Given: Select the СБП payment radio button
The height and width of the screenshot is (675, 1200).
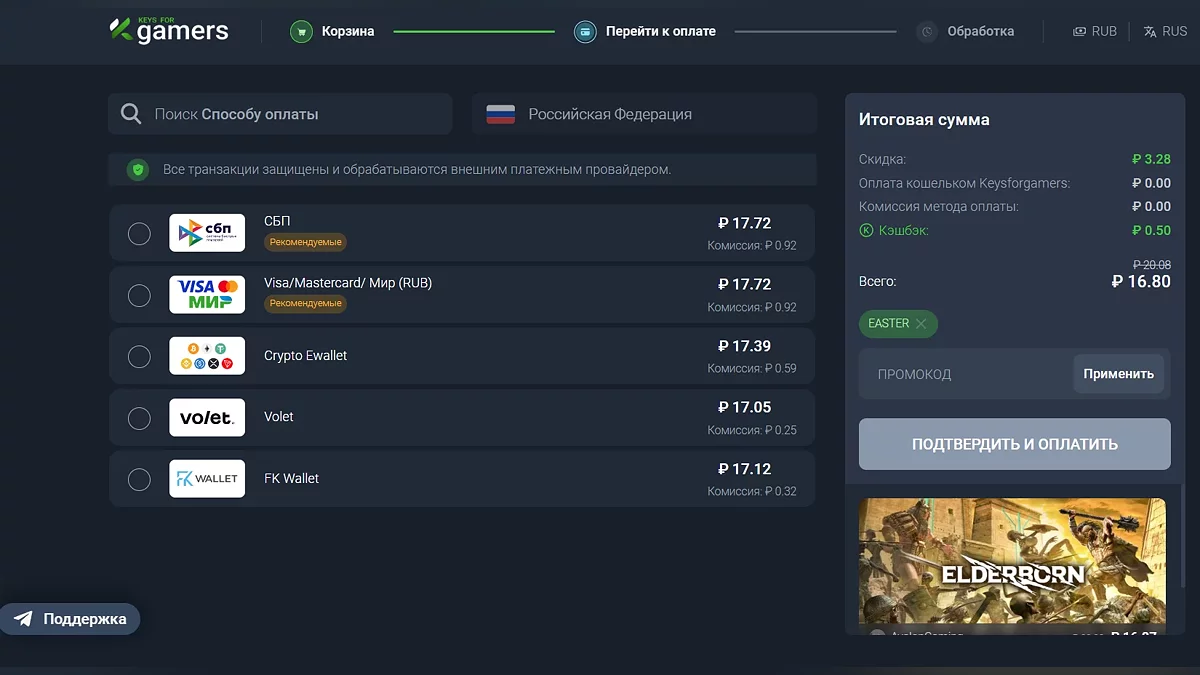Looking at the screenshot, I should (x=139, y=233).
